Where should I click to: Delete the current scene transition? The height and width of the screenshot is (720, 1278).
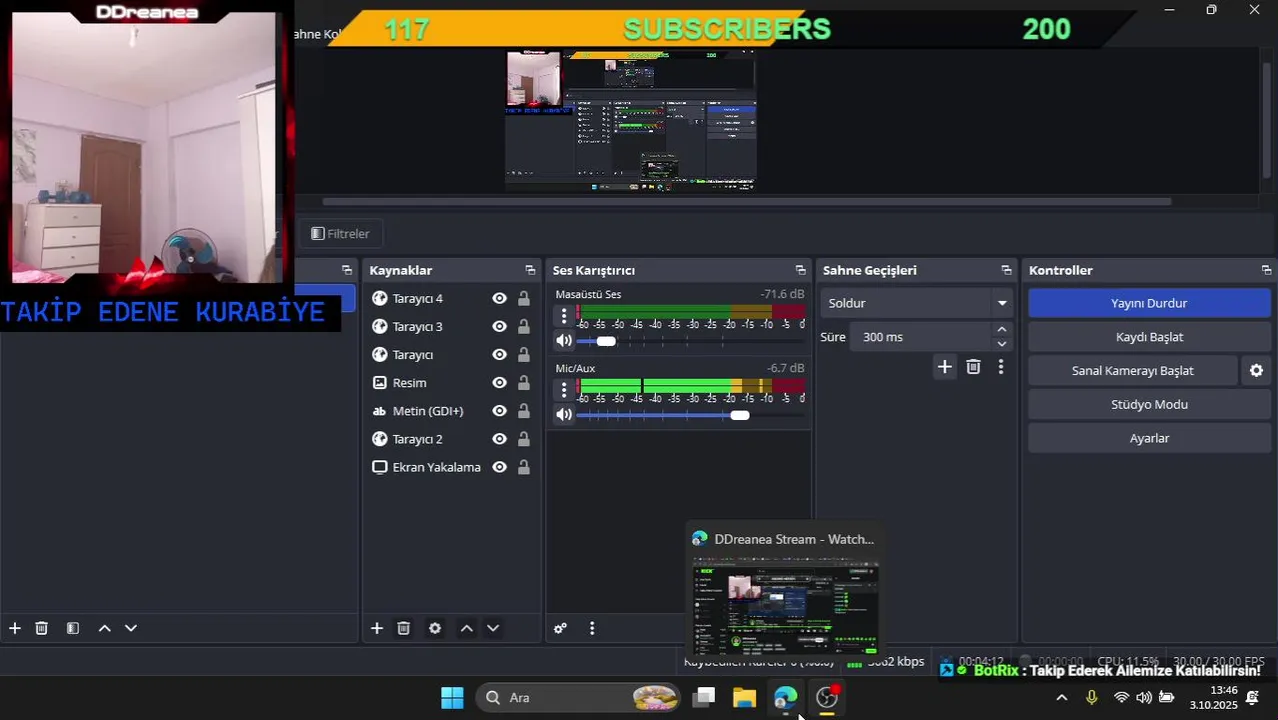click(973, 367)
